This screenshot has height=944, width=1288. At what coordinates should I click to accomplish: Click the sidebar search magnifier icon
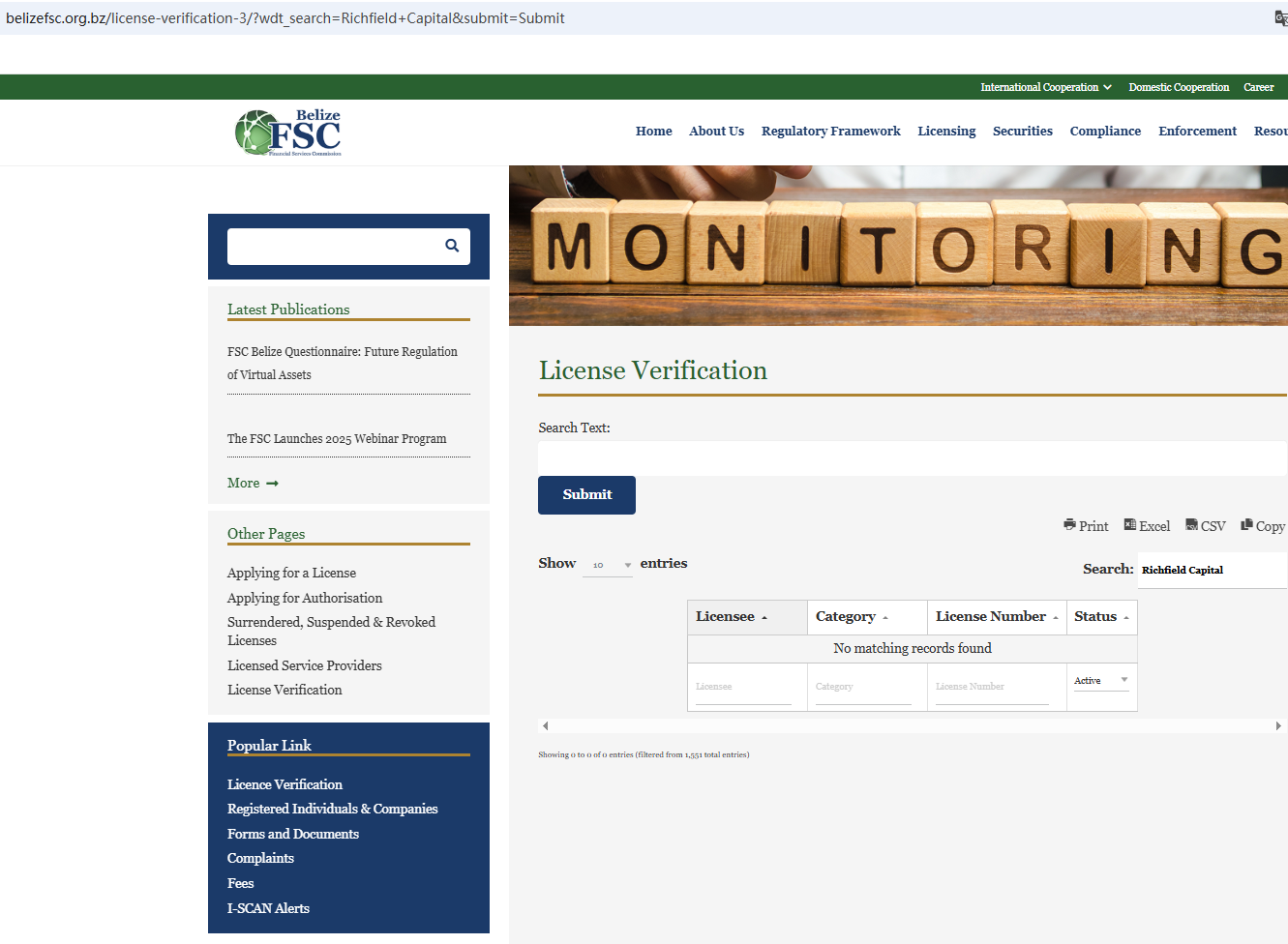point(452,246)
